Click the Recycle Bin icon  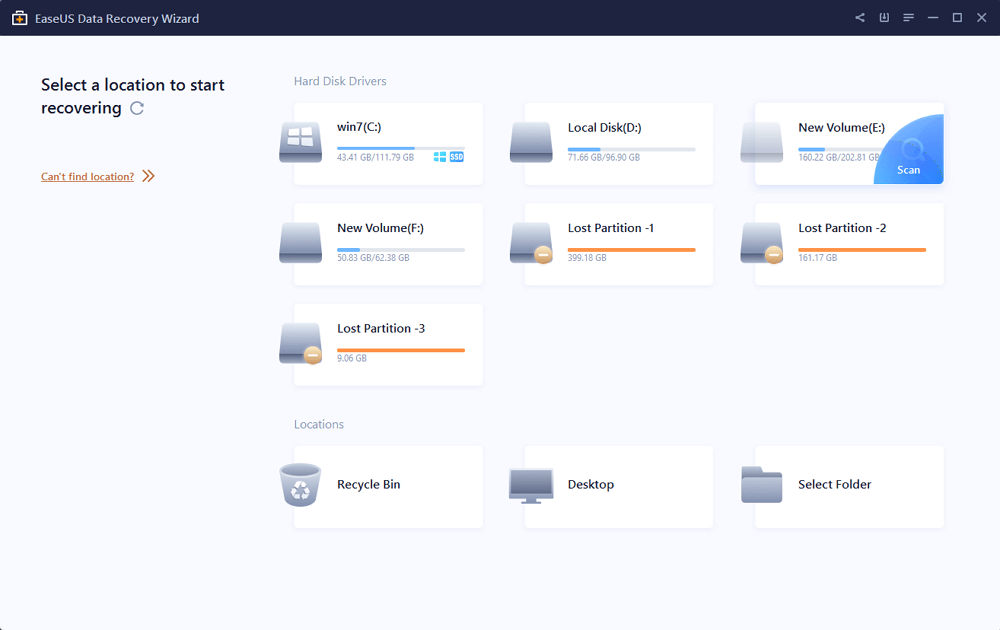(300, 485)
